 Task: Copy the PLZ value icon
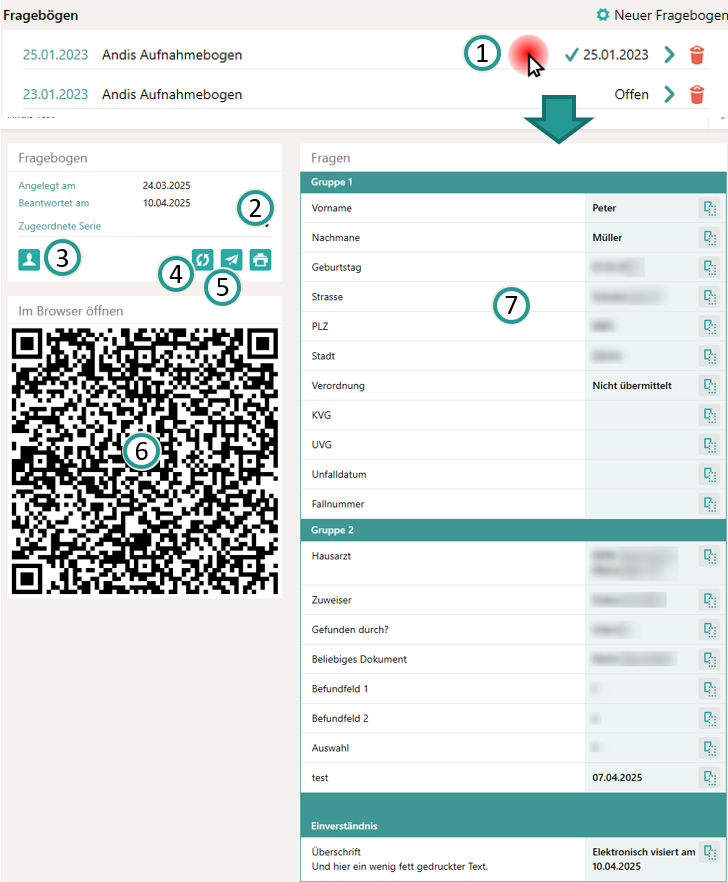click(x=709, y=326)
